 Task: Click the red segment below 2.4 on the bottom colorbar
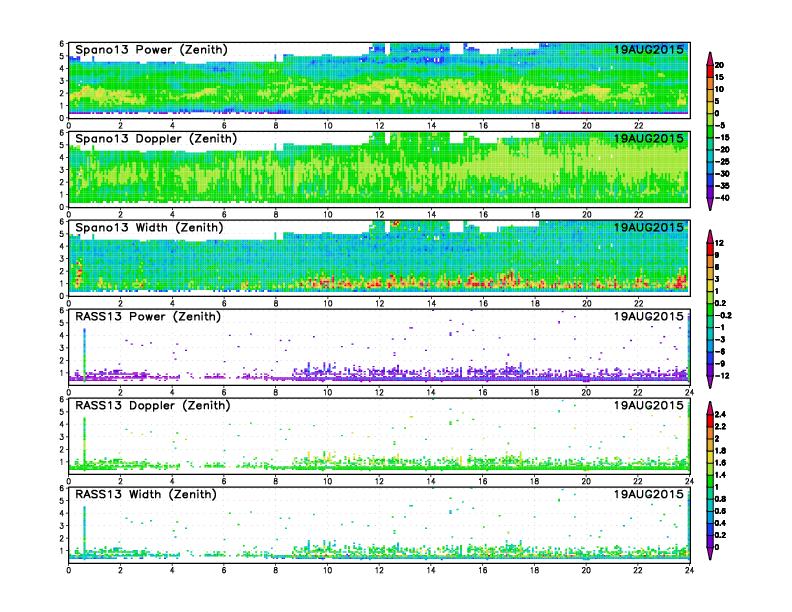click(710, 421)
